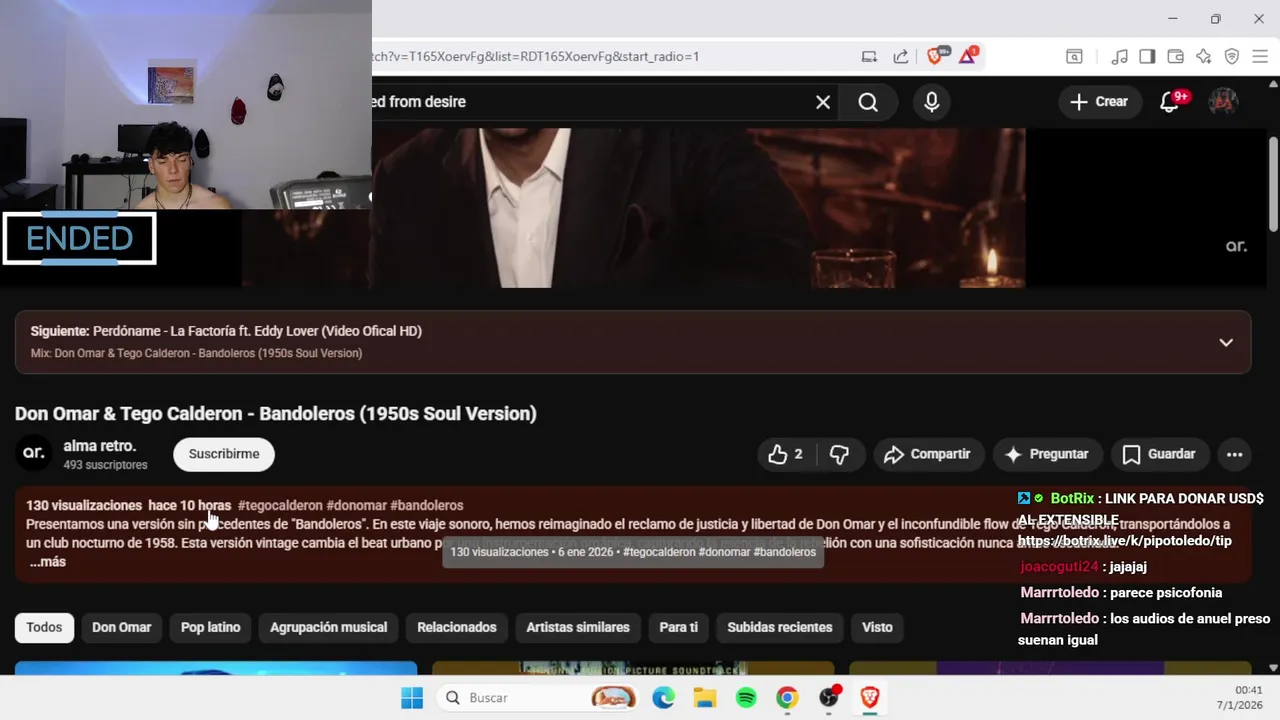Open Brave VPN shield icon
Image resolution: width=1280 pixels, height=720 pixels.
point(1232,56)
